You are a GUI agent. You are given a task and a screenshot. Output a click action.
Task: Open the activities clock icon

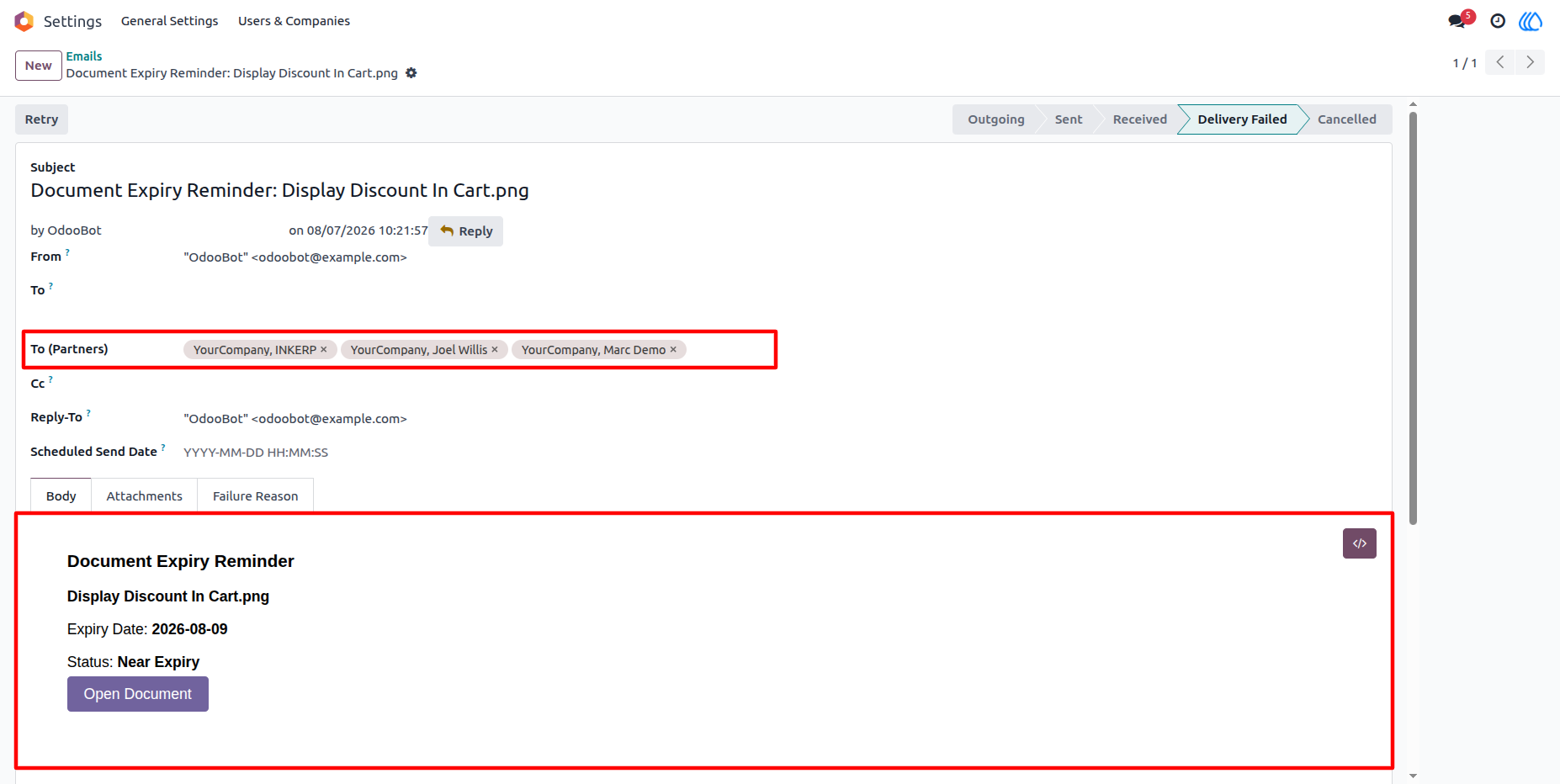tap(1498, 21)
